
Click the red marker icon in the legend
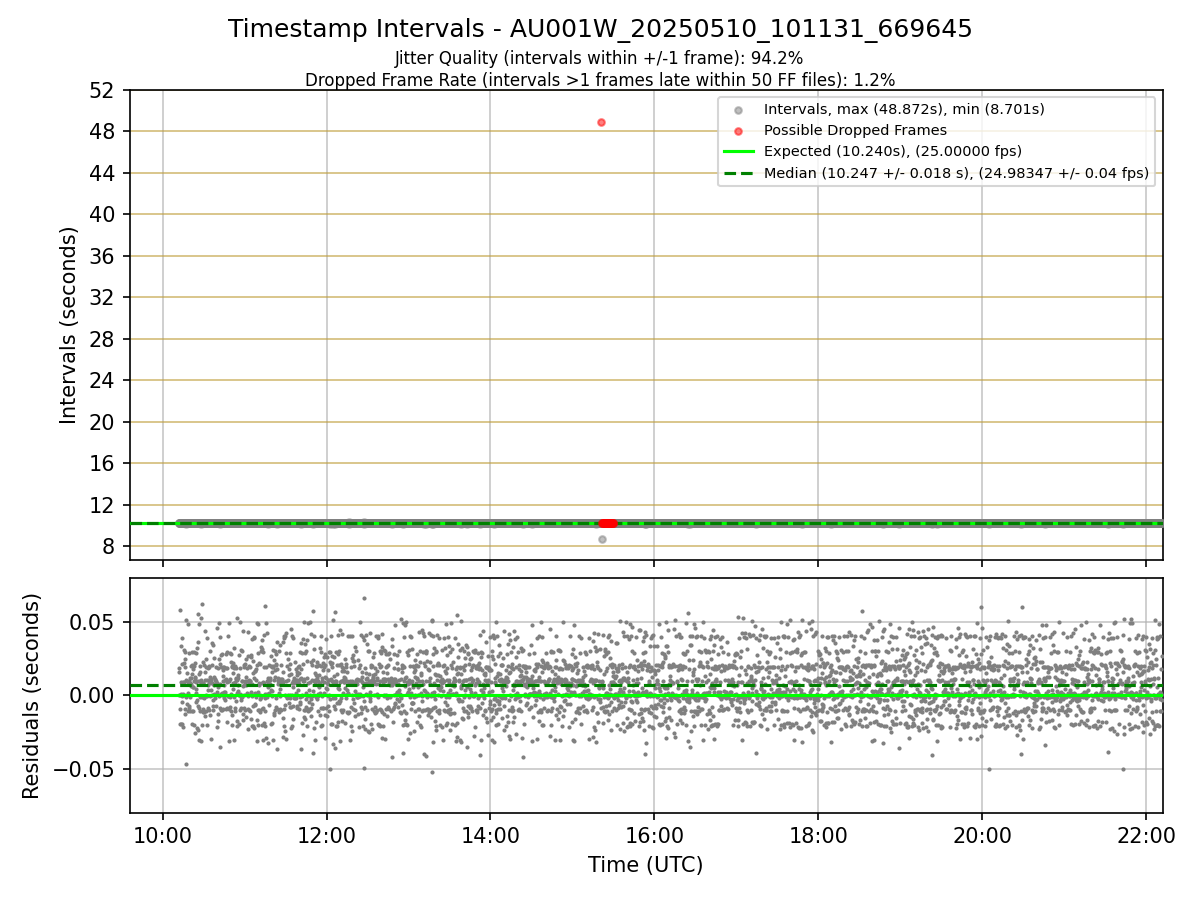tap(738, 131)
